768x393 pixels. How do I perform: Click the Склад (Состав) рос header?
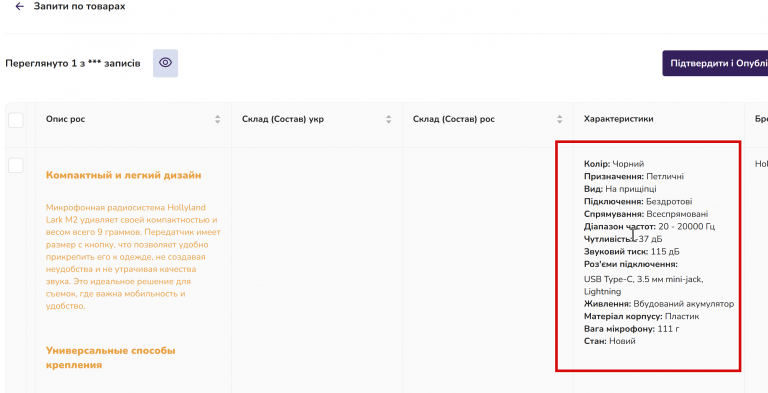(454, 119)
